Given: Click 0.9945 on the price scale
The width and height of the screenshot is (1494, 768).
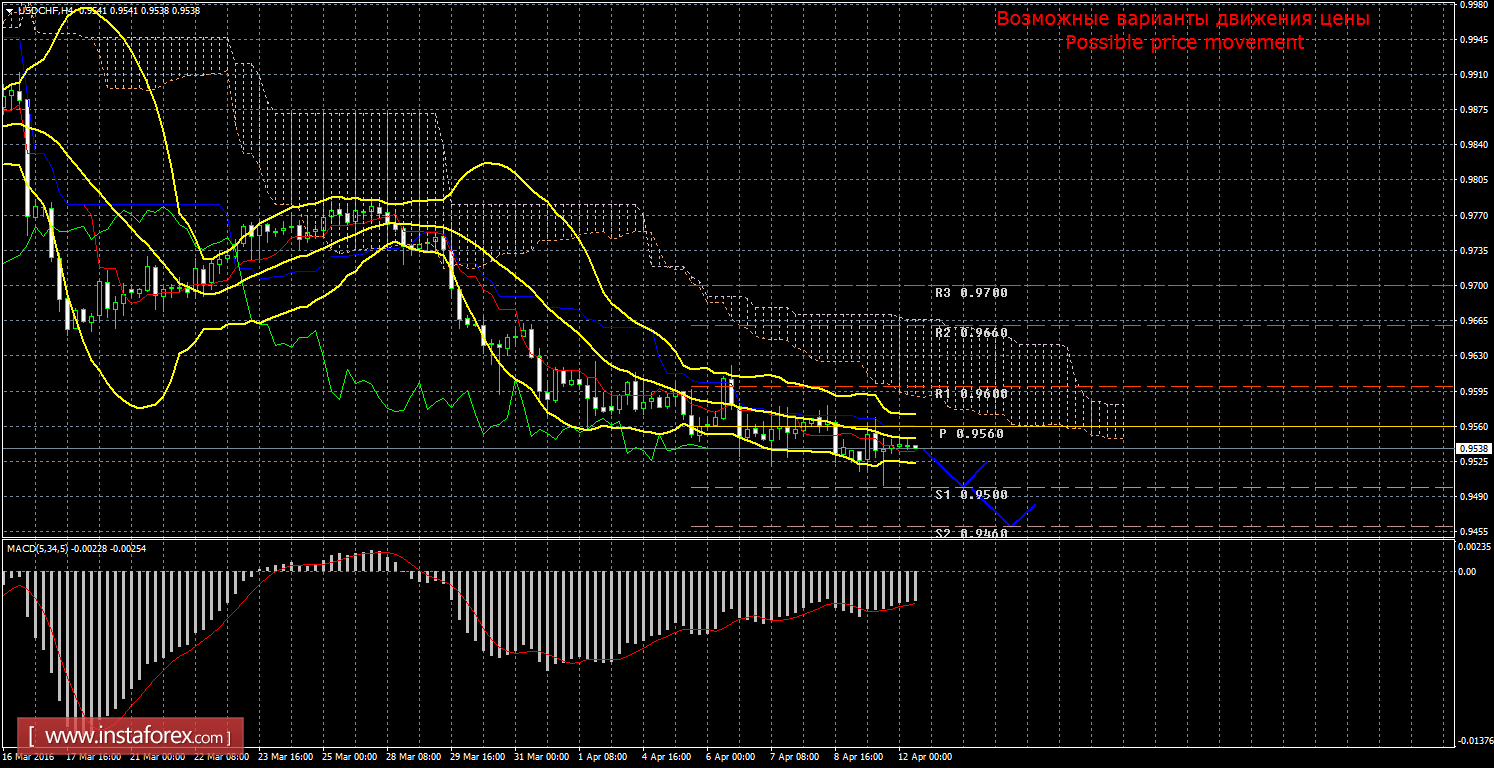Looking at the screenshot, I should pos(1473,39).
